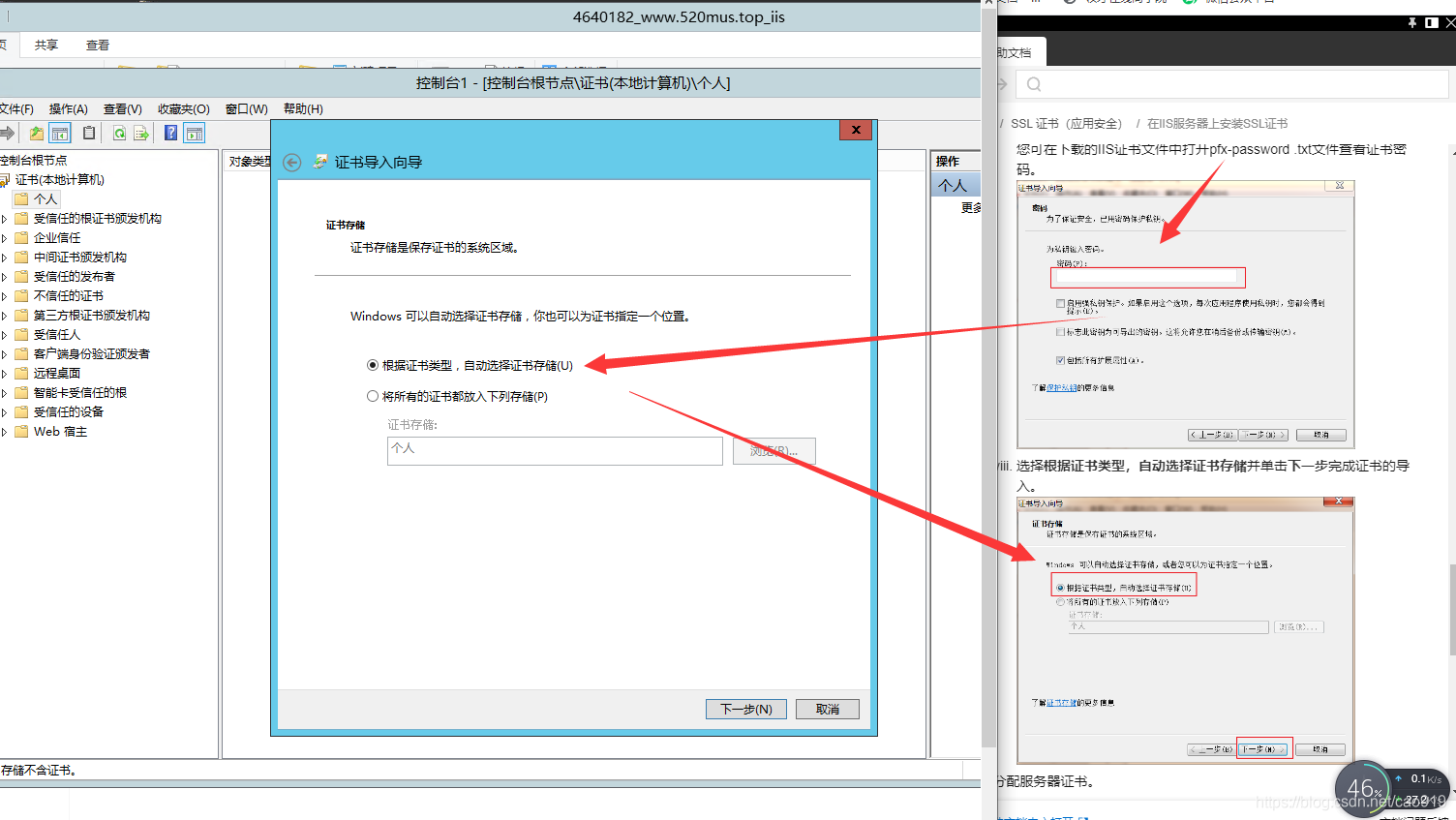Open the 文件(F) menu
1456x820 pixels.
[16, 109]
